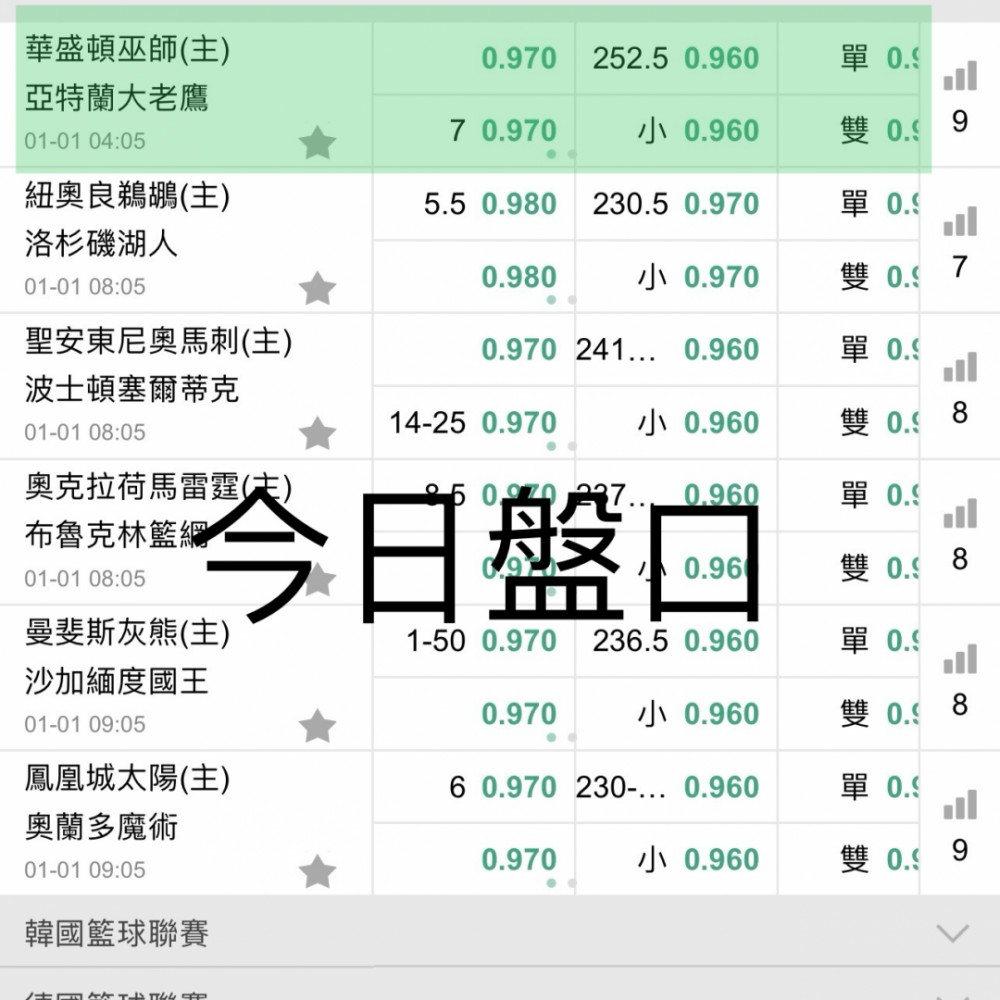Select 小 0.960 for 鳳凰城太陽 game

676,860
